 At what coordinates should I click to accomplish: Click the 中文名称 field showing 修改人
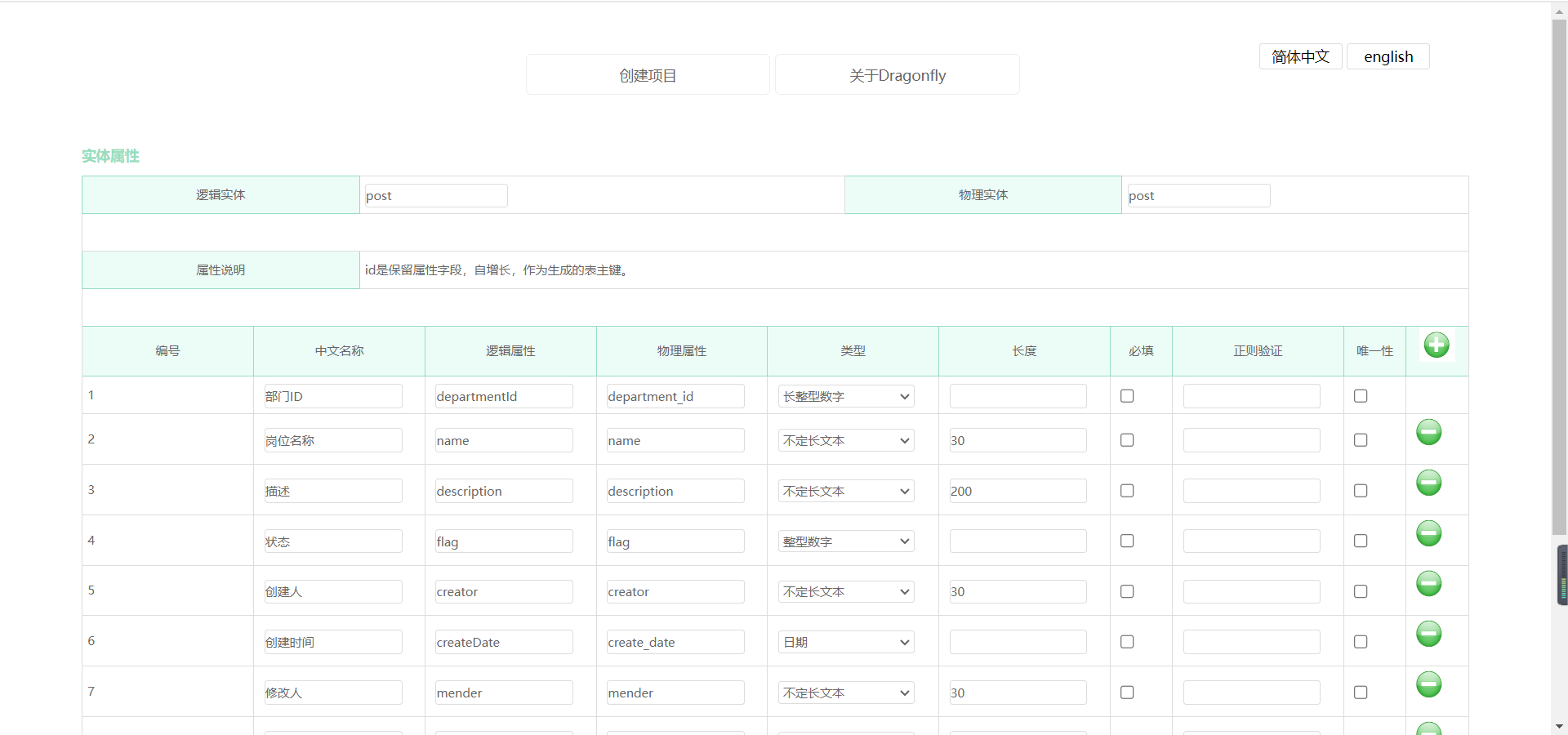(333, 693)
